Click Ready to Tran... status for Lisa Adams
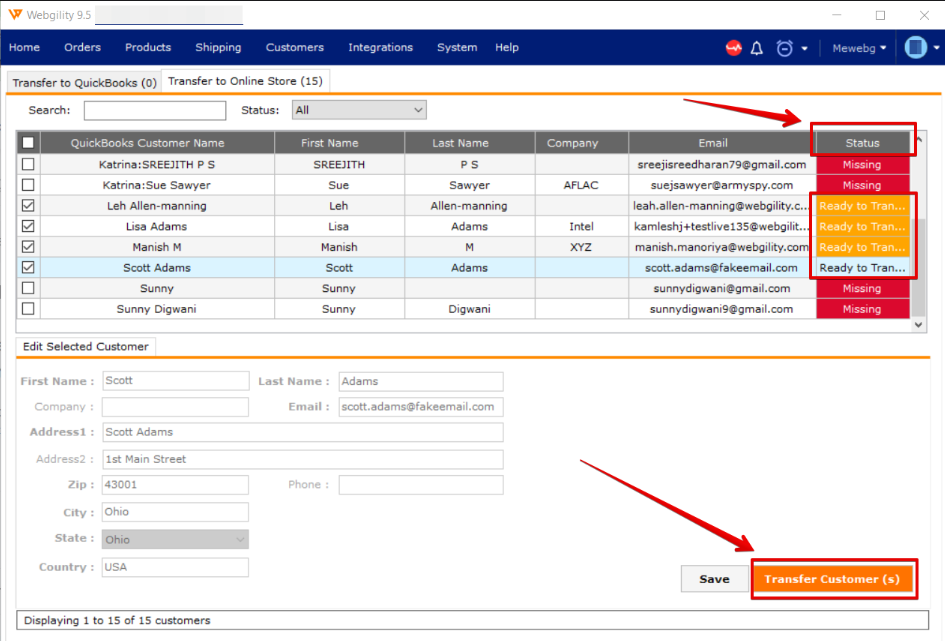The image size is (945, 641). [862, 227]
